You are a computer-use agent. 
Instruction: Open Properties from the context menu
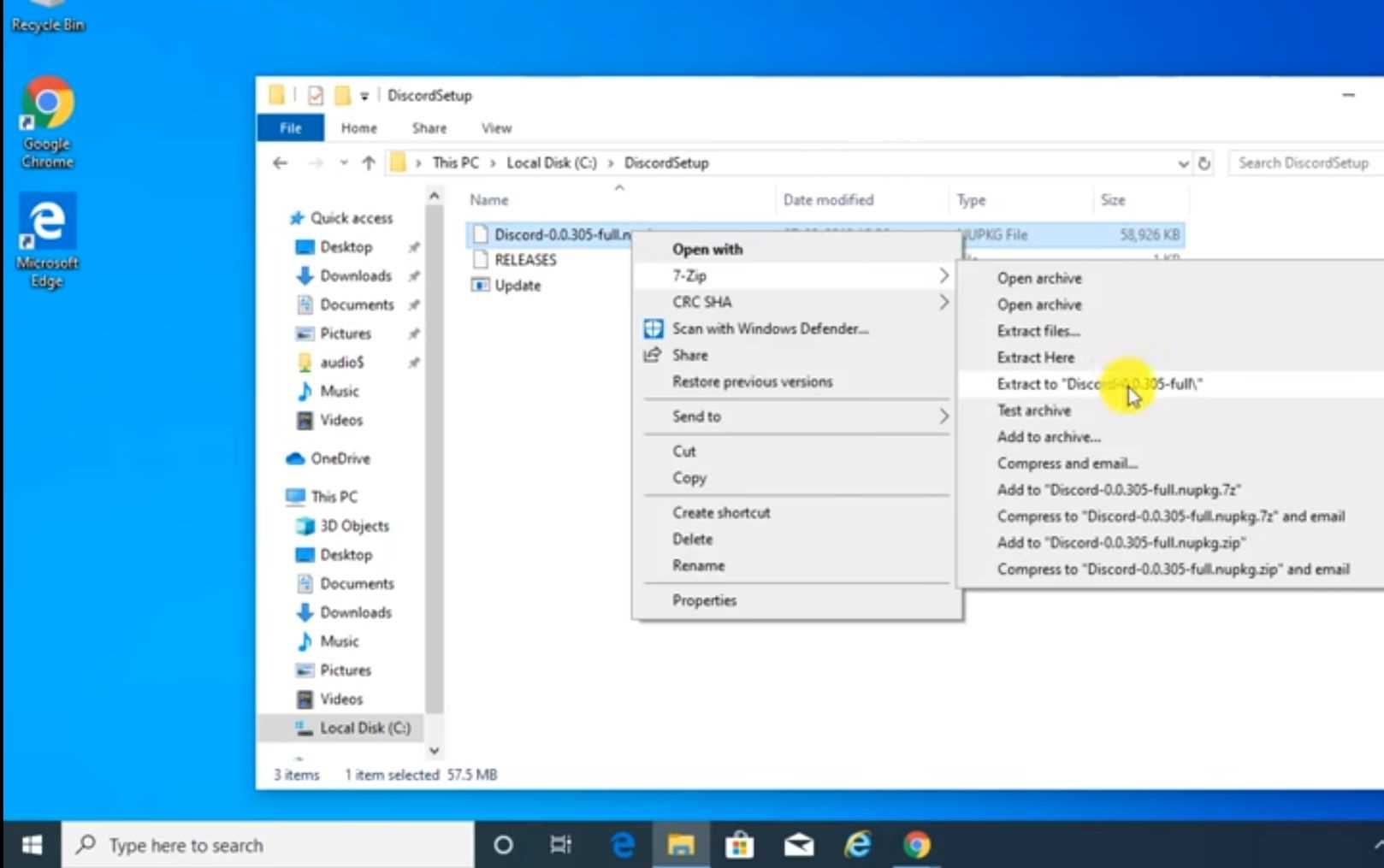pyautogui.click(x=796, y=600)
